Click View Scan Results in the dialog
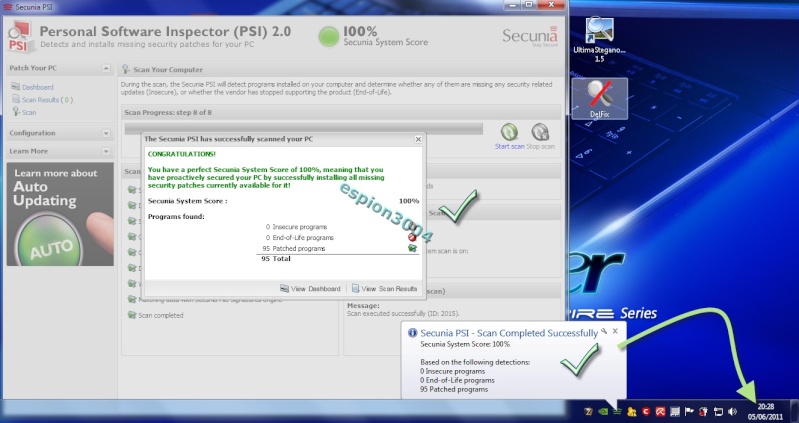799x423 pixels. 384,288
